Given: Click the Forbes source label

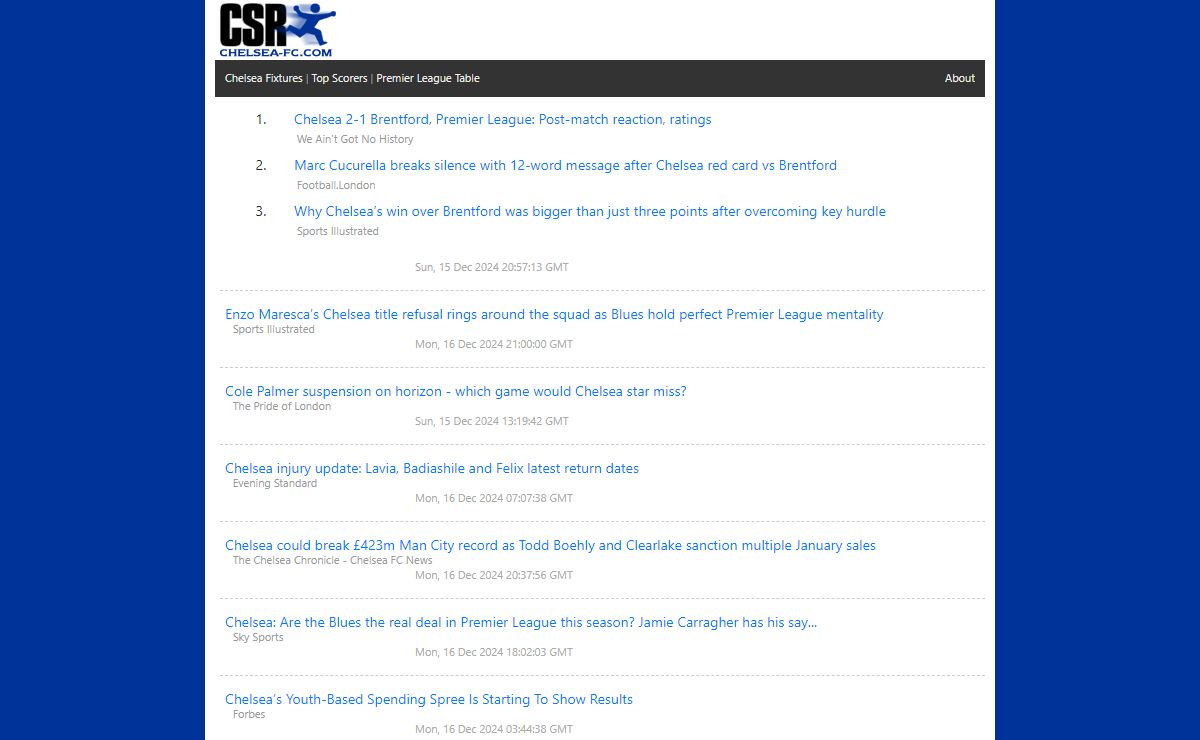Looking at the screenshot, I should pos(249,715).
